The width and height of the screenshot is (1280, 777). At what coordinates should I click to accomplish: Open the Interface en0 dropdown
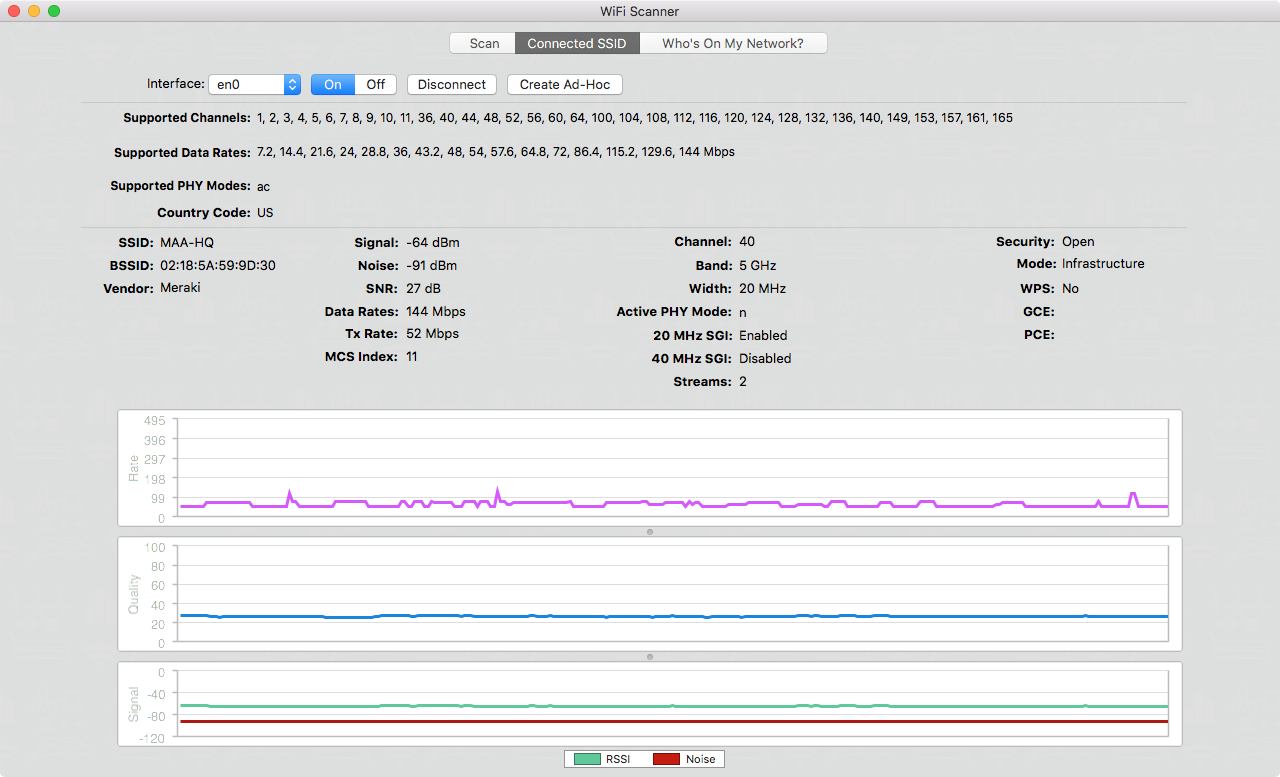pyautogui.click(x=254, y=85)
